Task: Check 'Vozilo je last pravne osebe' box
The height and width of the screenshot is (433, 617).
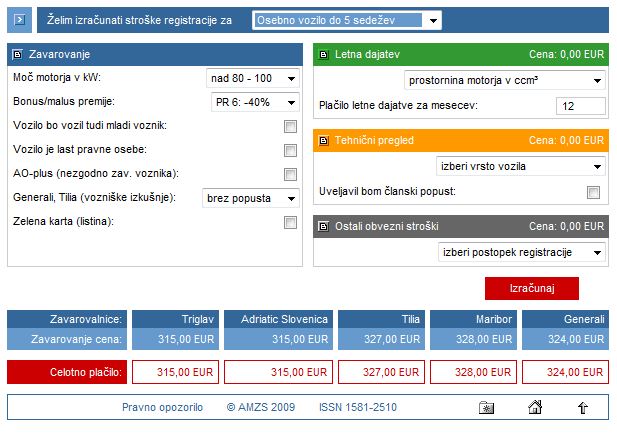Action: tap(290, 150)
